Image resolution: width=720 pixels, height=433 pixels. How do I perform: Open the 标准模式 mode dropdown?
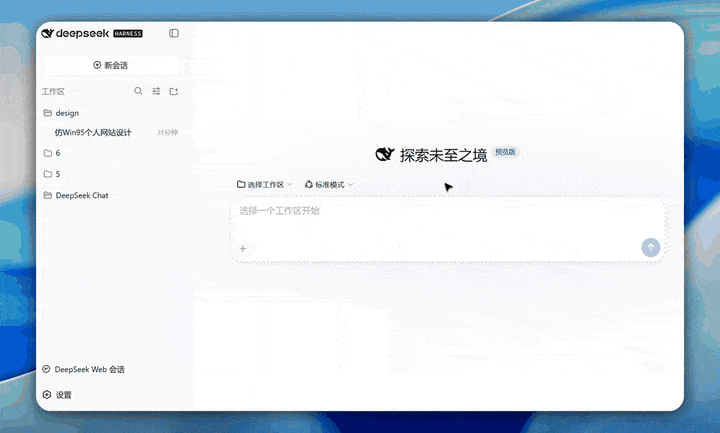click(329, 185)
